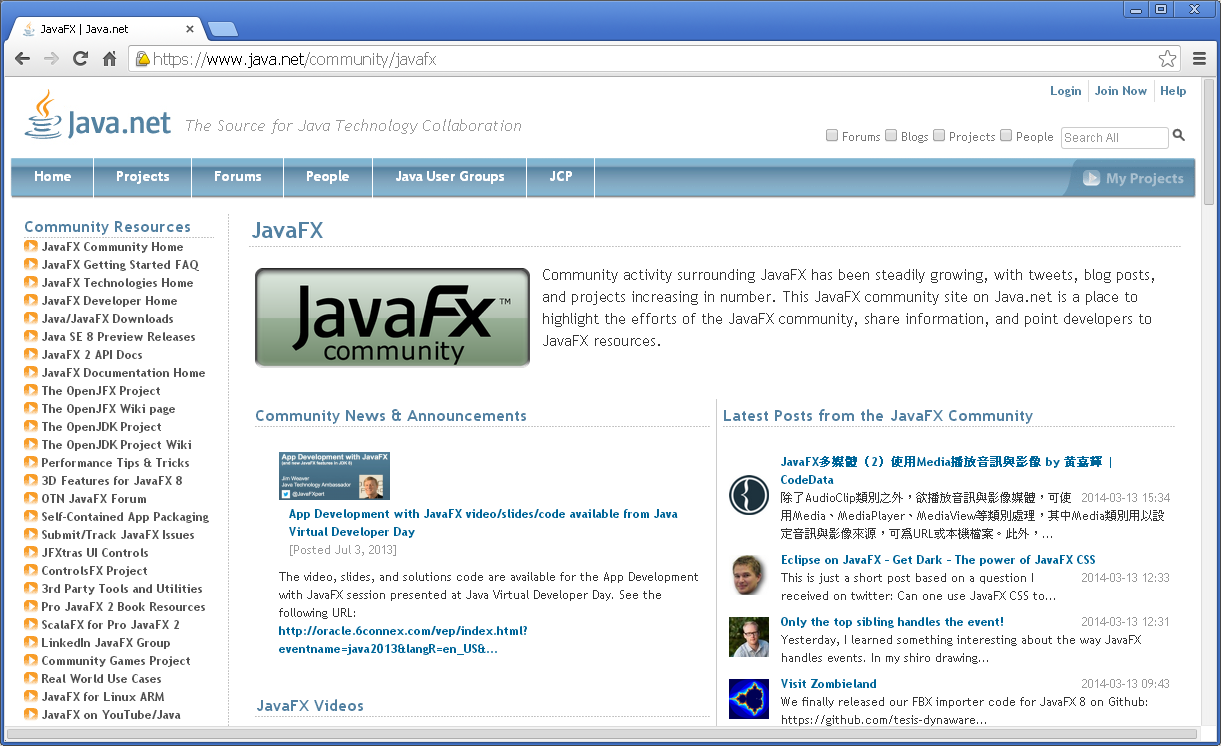
Task: Click the bullet icon beside JavaFX 2 API Docs
Action: [x=31, y=355]
